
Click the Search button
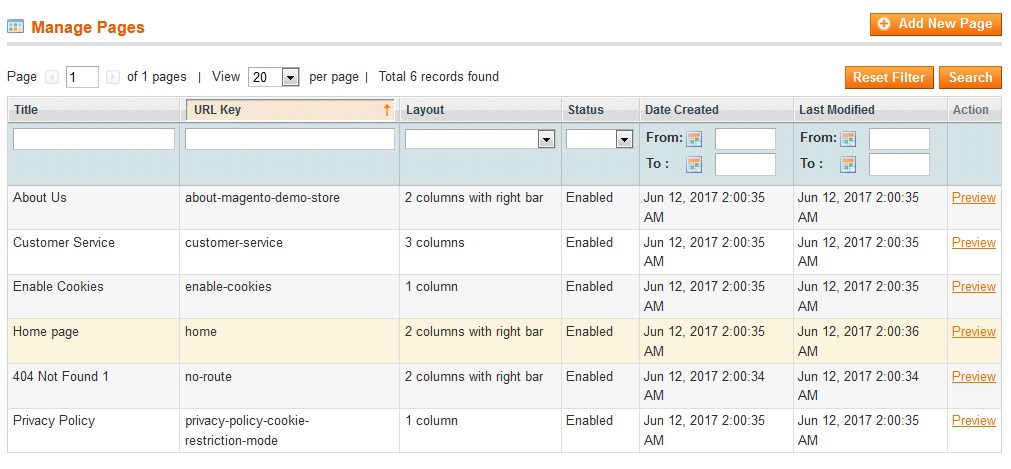click(x=970, y=77)
